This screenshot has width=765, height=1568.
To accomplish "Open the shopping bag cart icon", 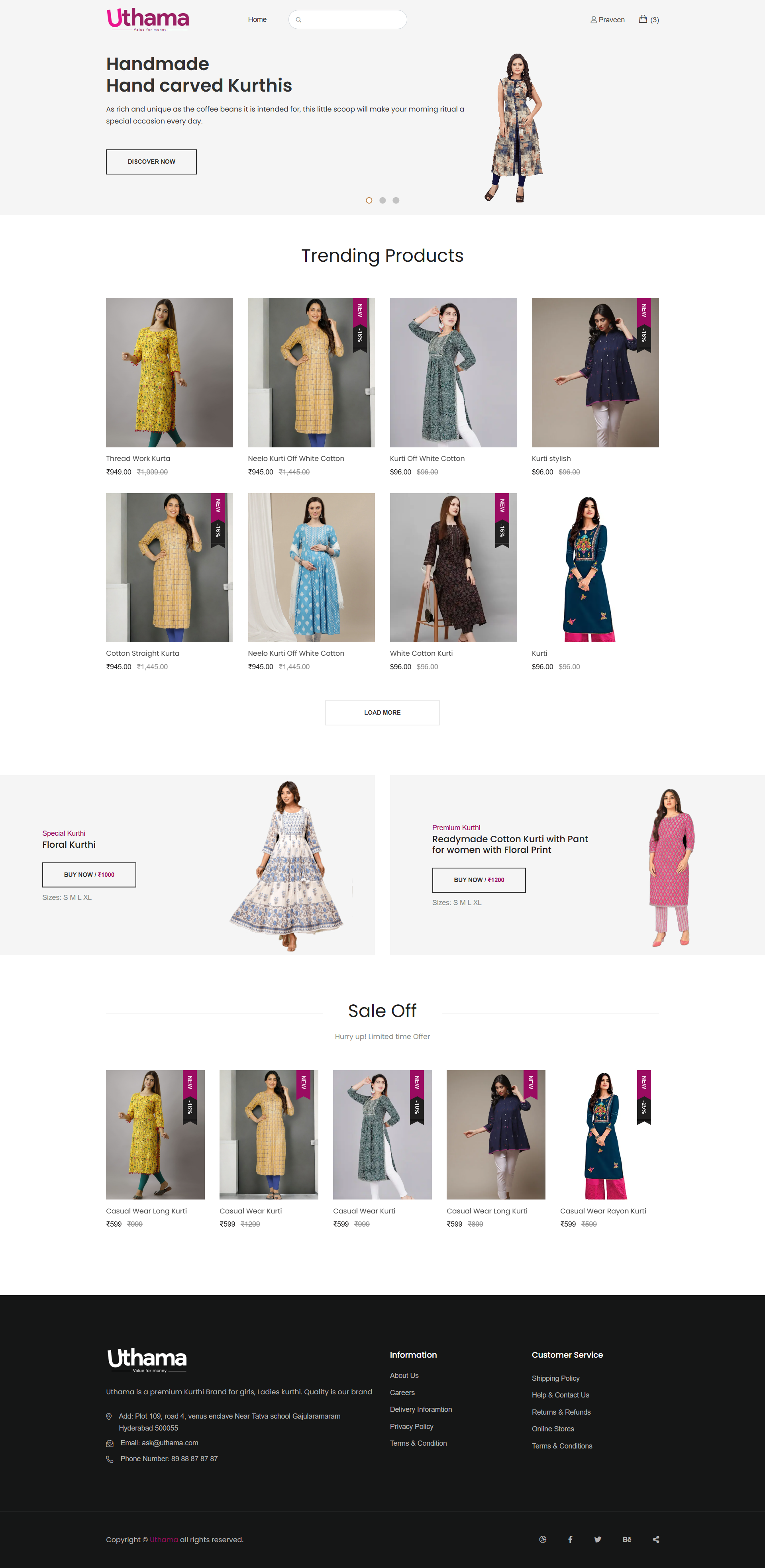I will 643,19.
